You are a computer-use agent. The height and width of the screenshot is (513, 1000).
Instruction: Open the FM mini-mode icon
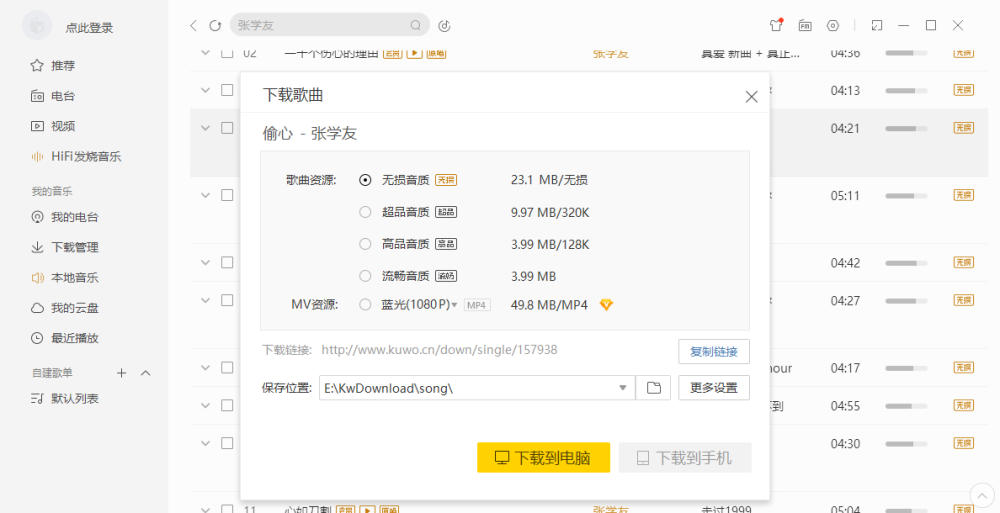tap(805, 26)
